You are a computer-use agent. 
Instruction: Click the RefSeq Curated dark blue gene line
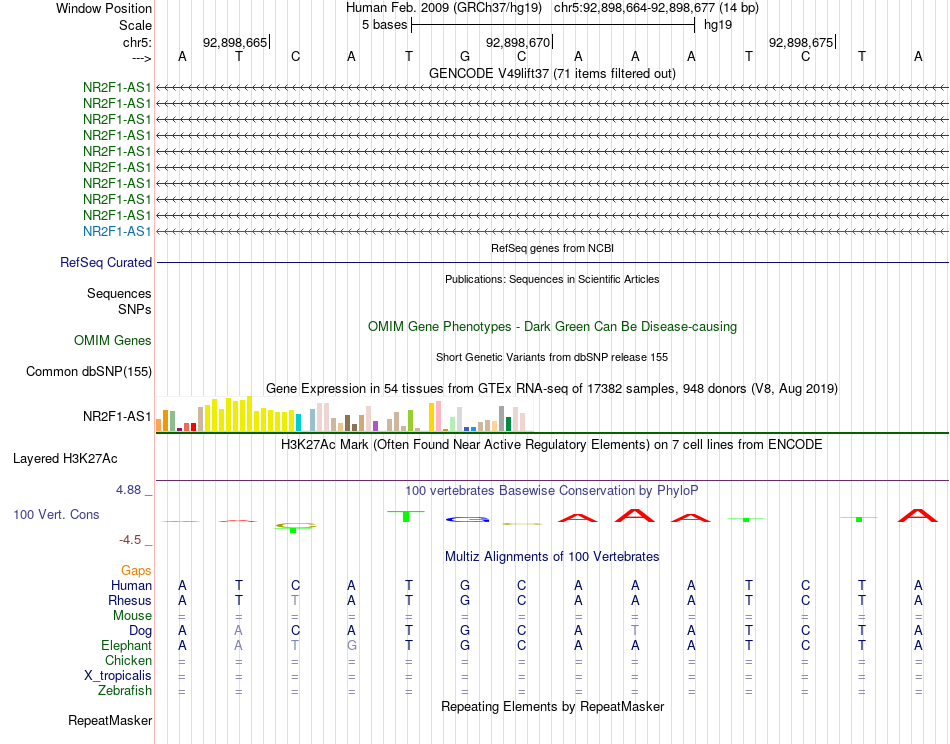(553, 262)
